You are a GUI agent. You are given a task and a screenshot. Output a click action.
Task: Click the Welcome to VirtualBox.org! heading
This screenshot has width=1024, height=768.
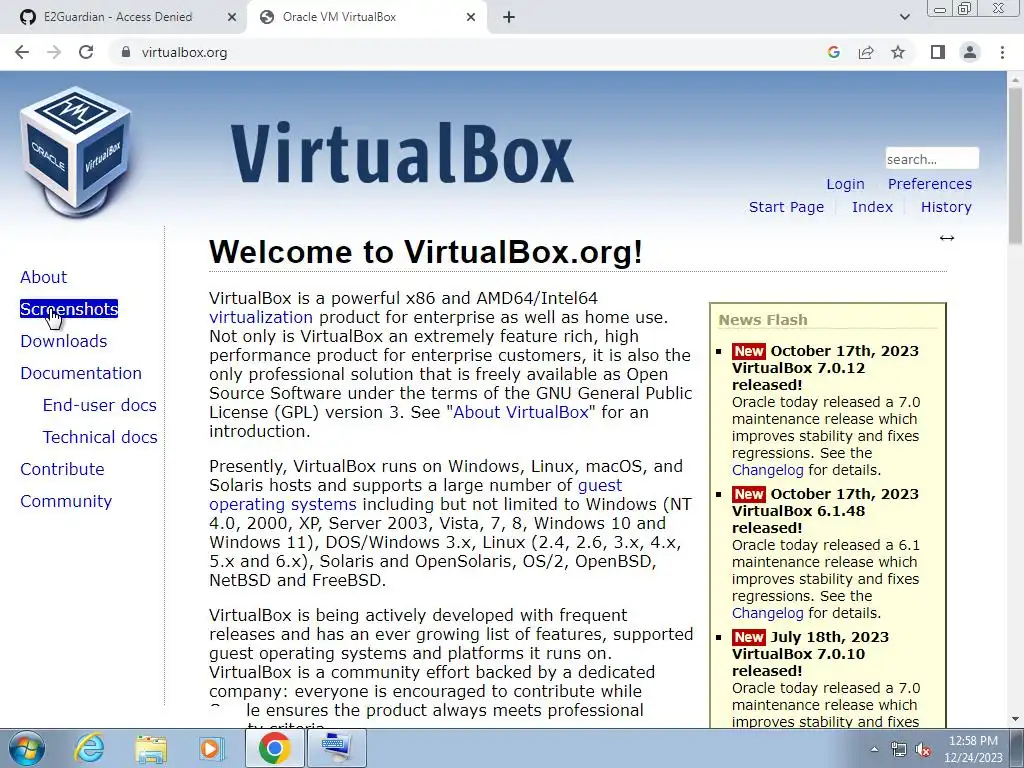tap(426, 252)
